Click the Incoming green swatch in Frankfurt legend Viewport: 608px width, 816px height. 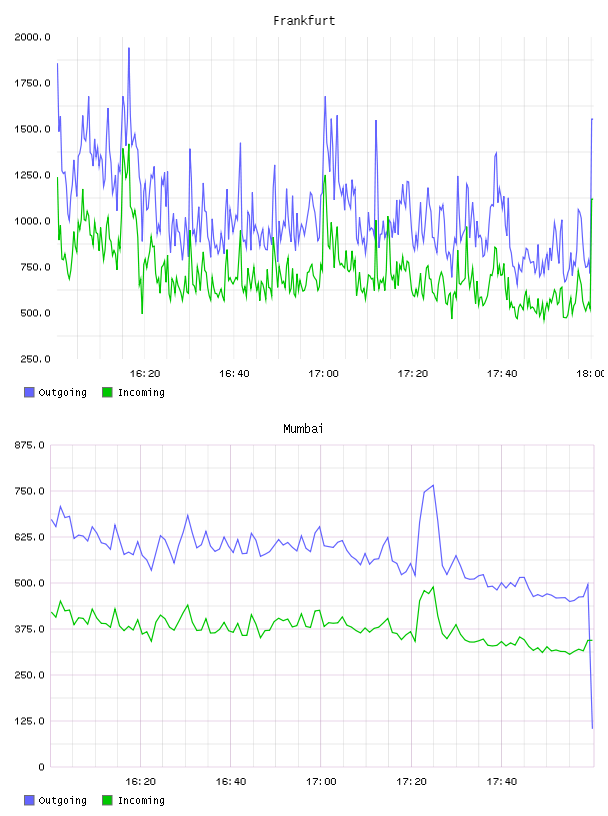107,392
